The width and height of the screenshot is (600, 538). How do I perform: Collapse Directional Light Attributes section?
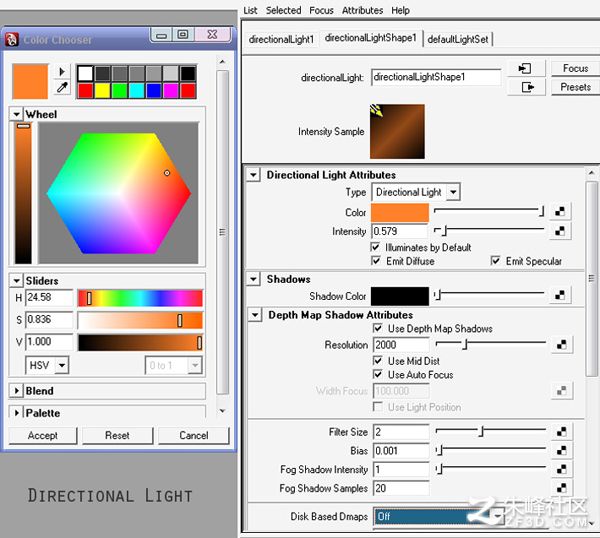[x=253, y=175]
